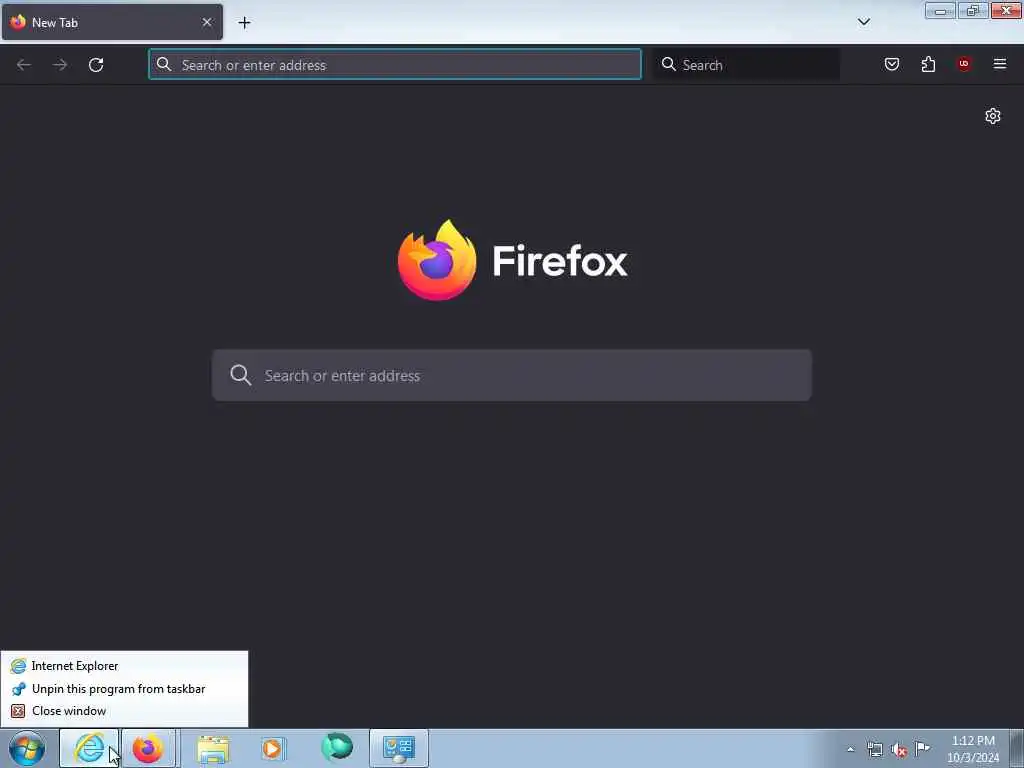Viewport: 1024px width, 768px height.
Task: Minimize the Firefox window
Action: [x=940, y=11]
